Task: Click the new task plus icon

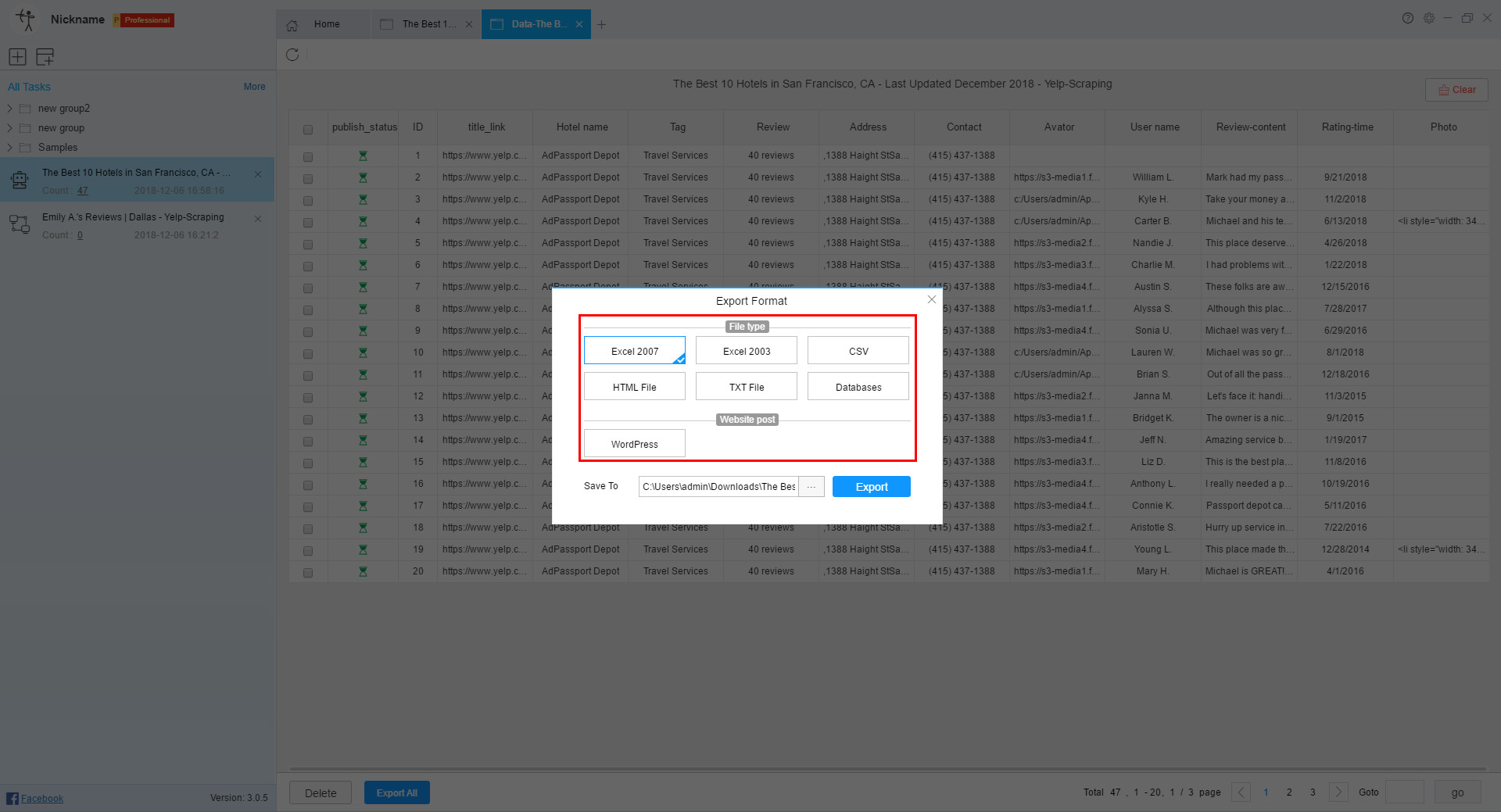Action: coord(17,56)
